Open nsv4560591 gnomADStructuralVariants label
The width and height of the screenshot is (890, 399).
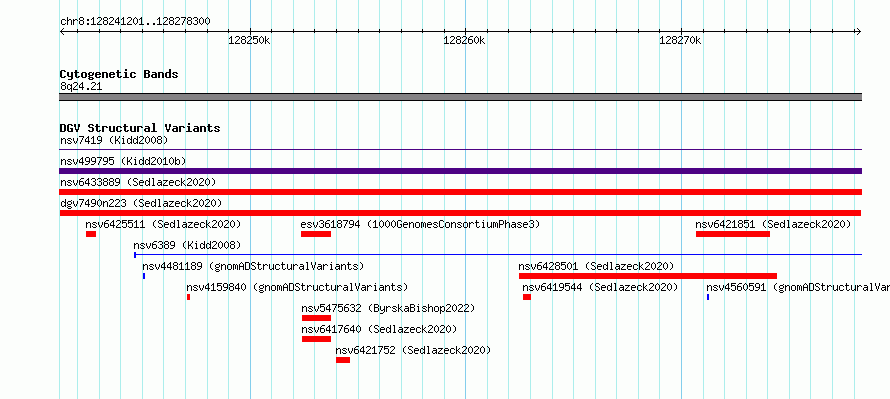click(x=798, y=287)
